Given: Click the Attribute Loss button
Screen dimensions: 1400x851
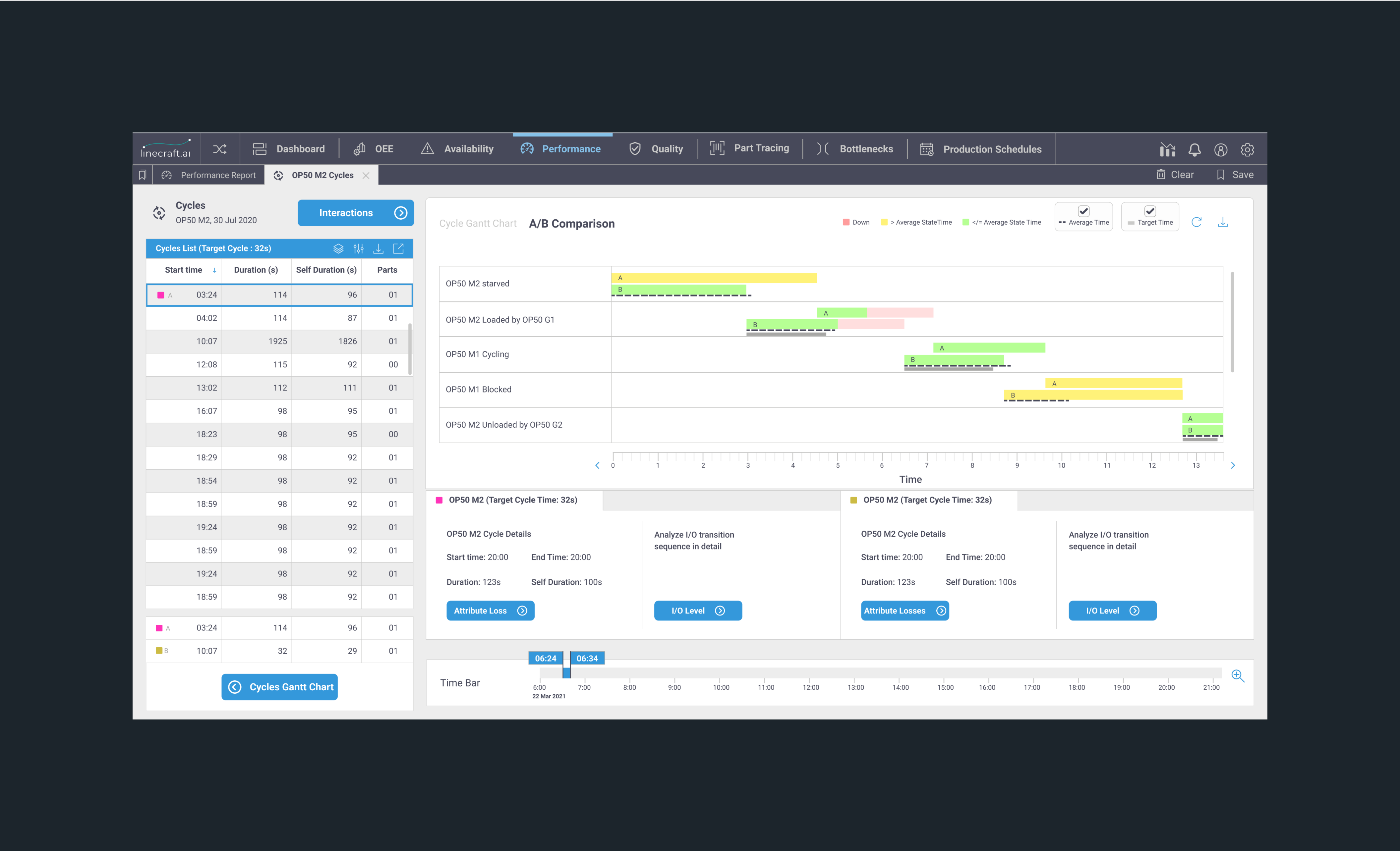Looking at the screenshot, I should pos(490,611).
